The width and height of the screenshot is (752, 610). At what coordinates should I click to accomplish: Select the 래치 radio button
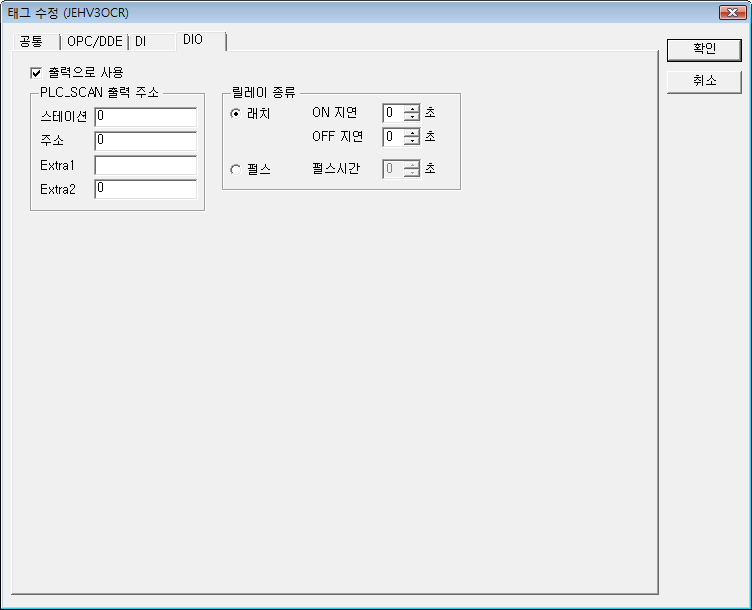235,114
